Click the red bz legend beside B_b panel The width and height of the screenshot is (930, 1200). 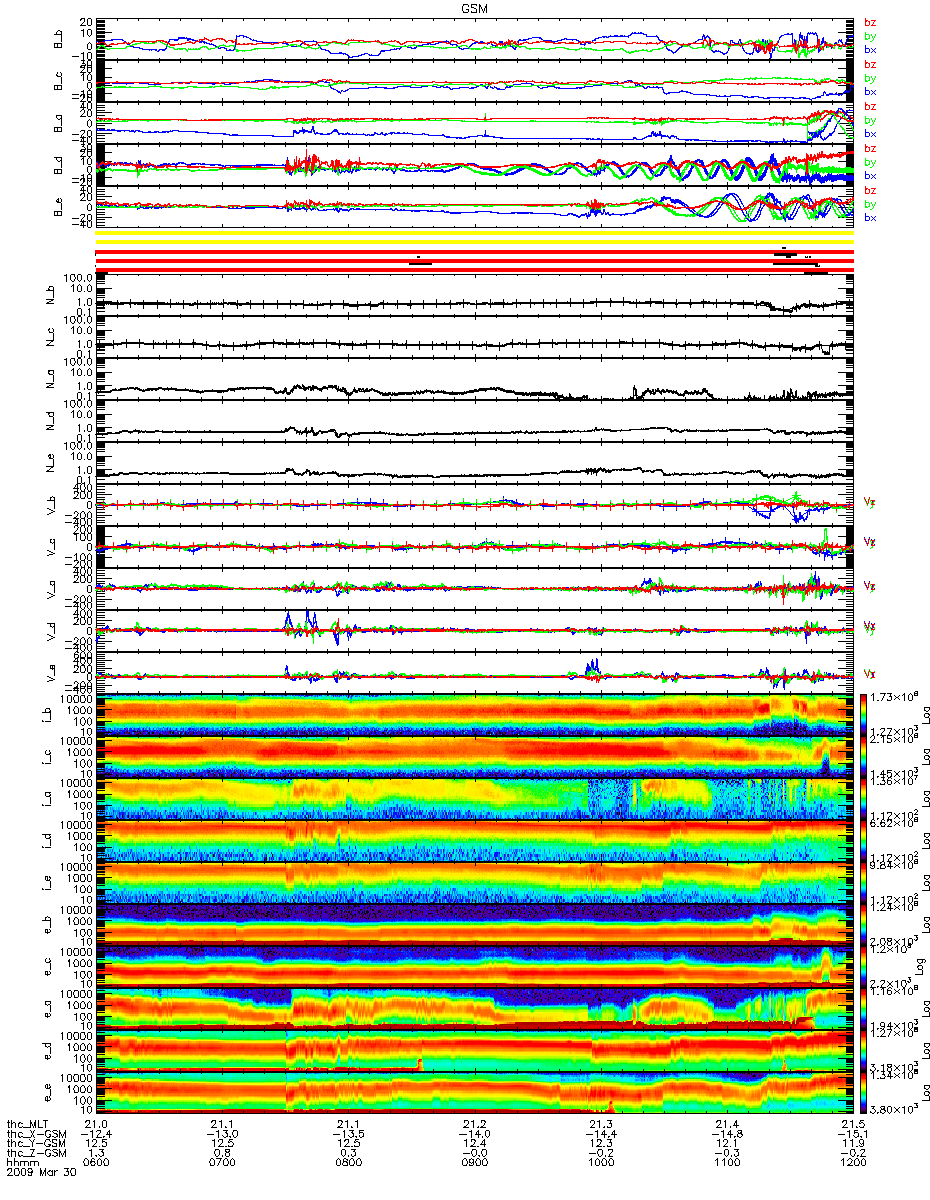(x=870, y=22)
